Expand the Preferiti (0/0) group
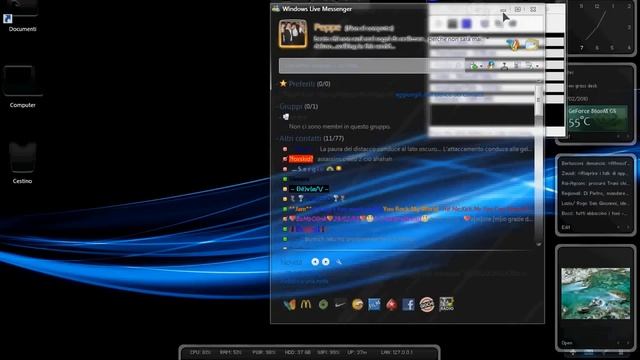Screen dimensions: 640x360 pos(309,84)
